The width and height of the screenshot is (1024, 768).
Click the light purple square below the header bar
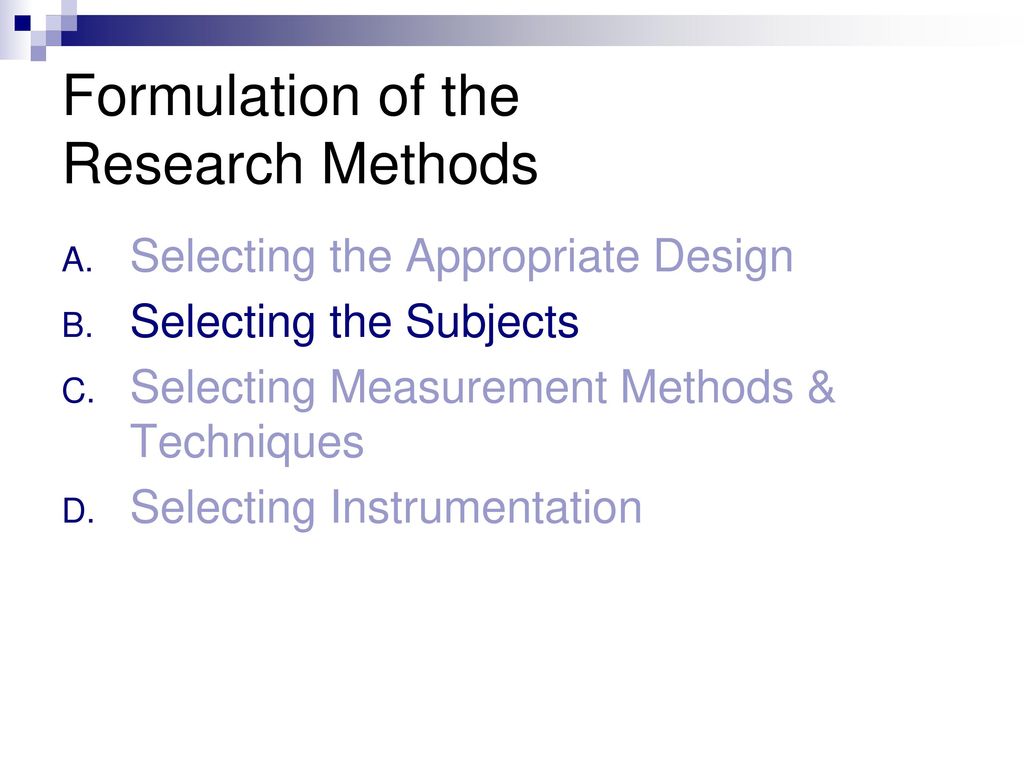39,54
